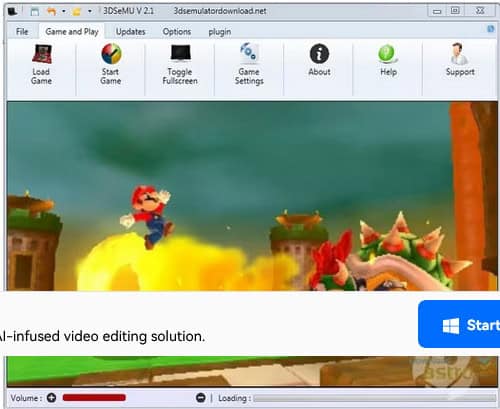Click the application icon in title bar corner
The height and width of the screenshot is (409, 500).
(13, 11)
